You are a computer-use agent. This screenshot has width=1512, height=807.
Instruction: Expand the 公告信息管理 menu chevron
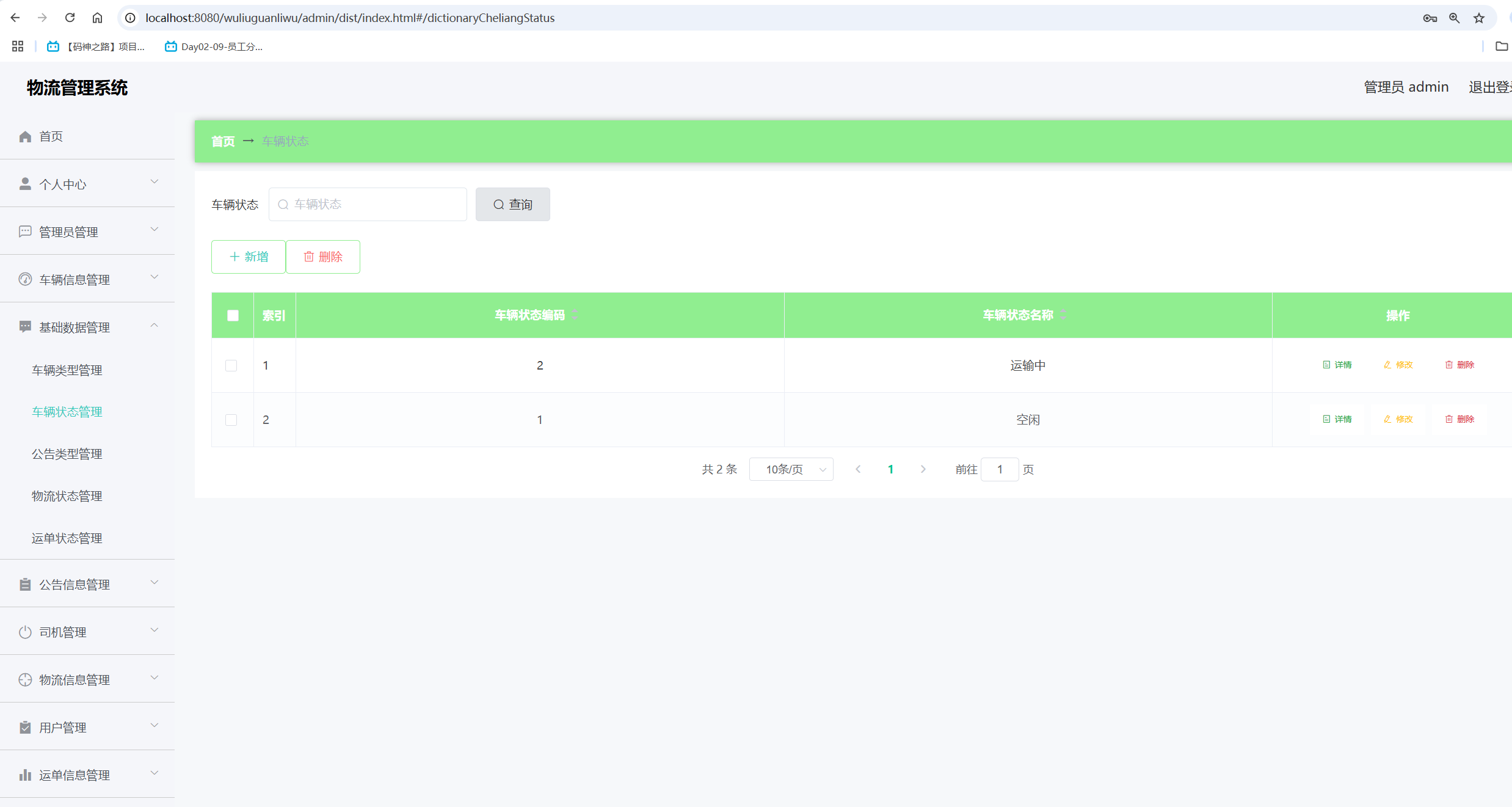(154, 582)
